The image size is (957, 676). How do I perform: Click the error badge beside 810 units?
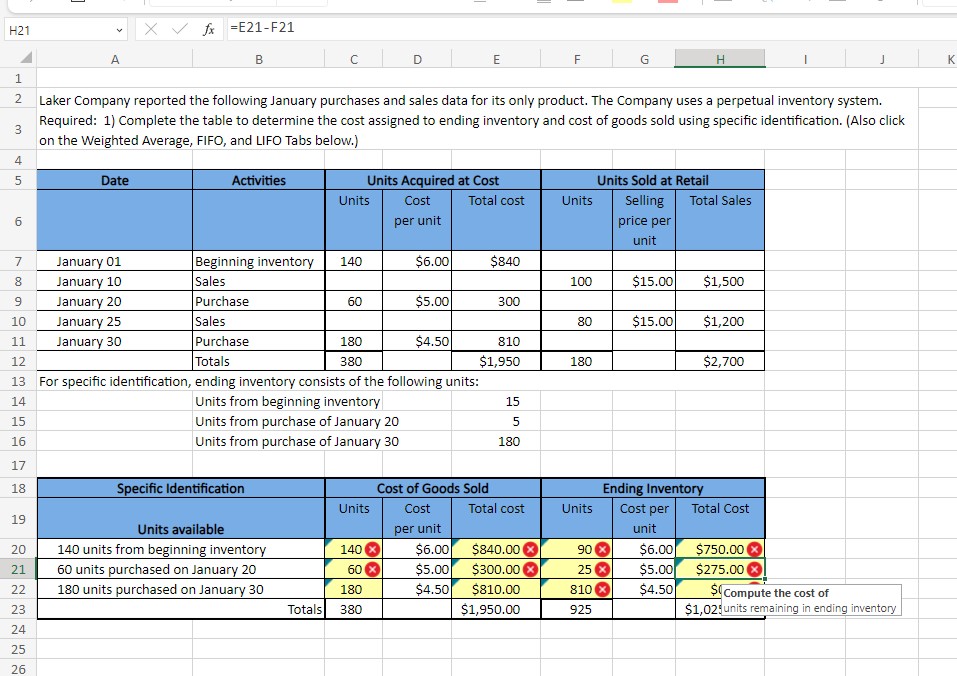tap(599, 589)
